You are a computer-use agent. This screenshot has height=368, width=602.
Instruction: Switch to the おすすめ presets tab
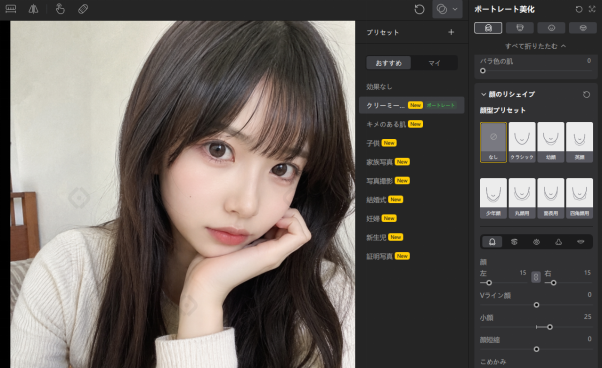[389, 63]
